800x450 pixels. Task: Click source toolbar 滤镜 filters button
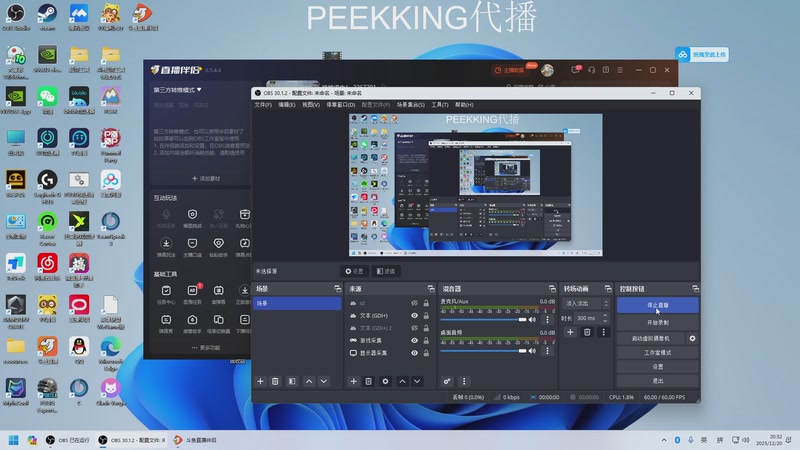click(386, 271)
